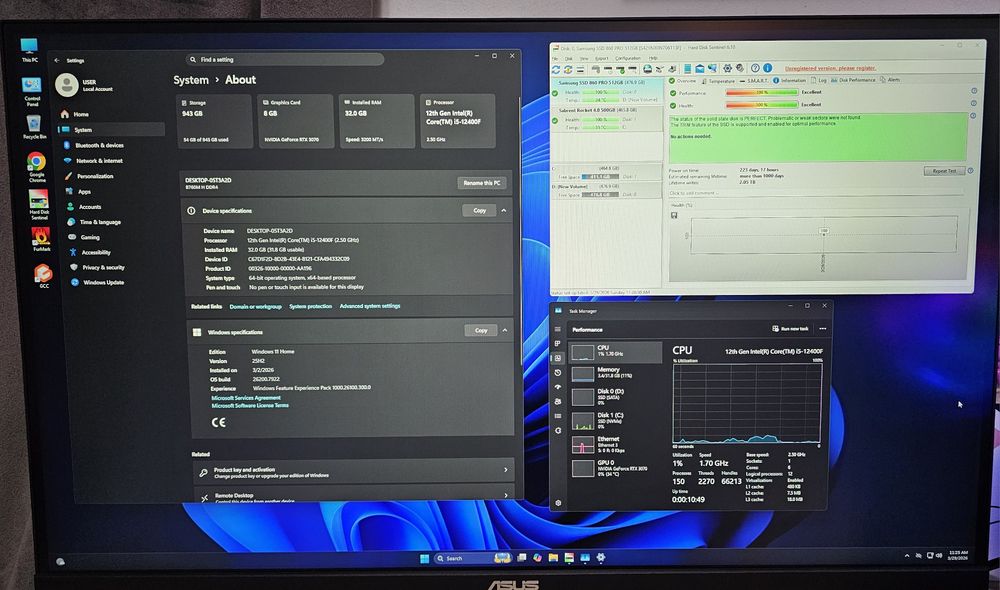Open the Hard Disk Sentinel desktop shortcut
1000x590 pixels.
pos(38,205)
